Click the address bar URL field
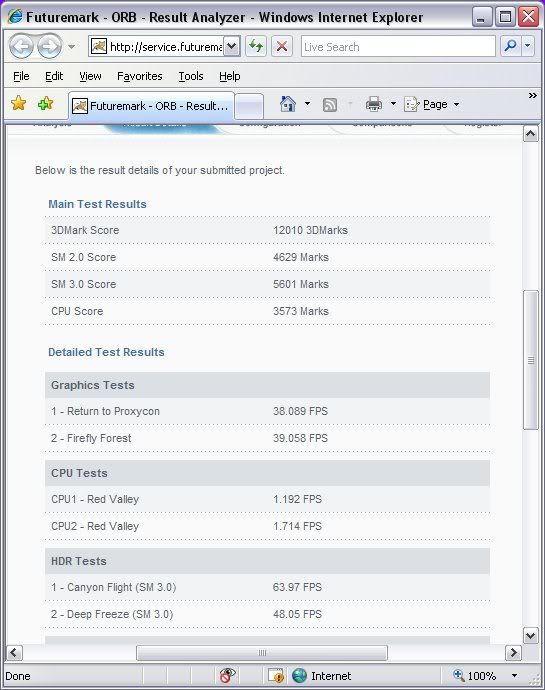Image resolution: width=545 pixels, height=690 pixels. pos(157,47)
